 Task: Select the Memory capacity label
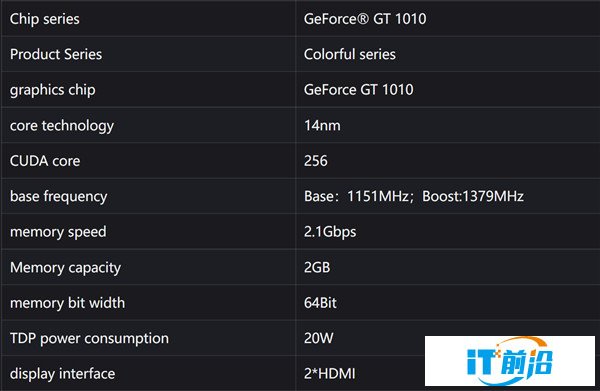(x=65, y=268)
